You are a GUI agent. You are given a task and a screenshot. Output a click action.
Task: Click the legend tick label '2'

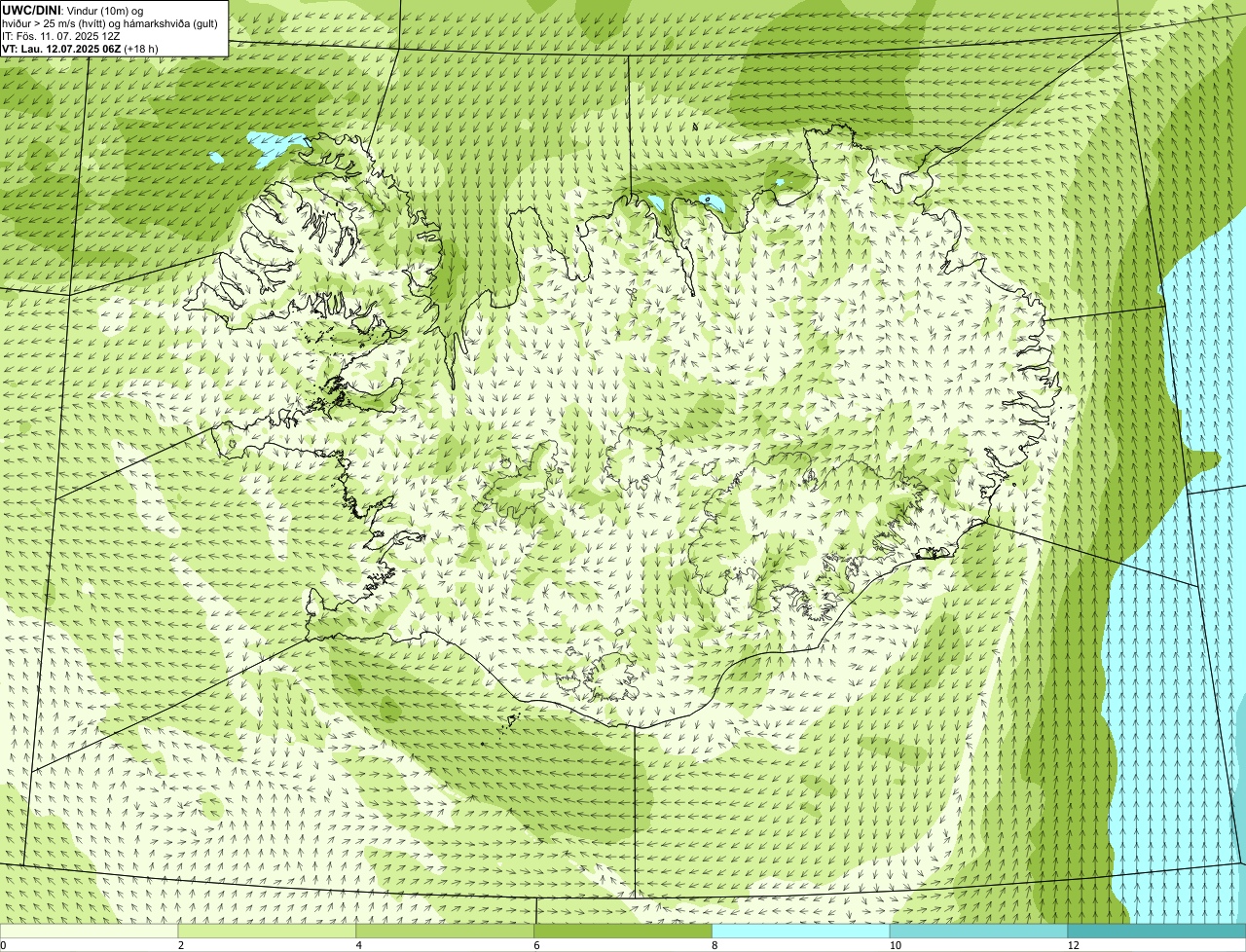pos(181,945)
